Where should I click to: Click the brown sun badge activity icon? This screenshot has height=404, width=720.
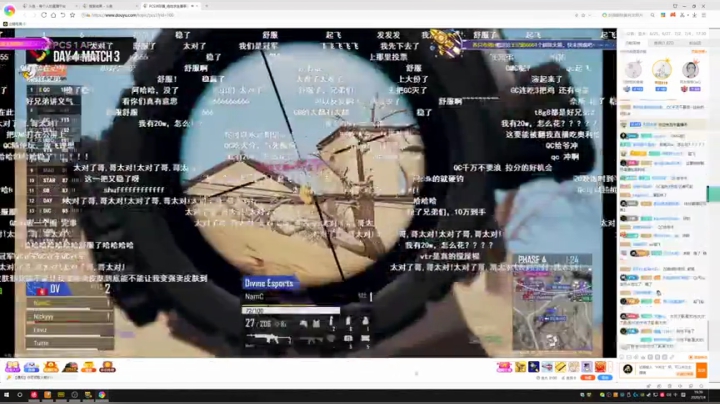click(107, 367)
